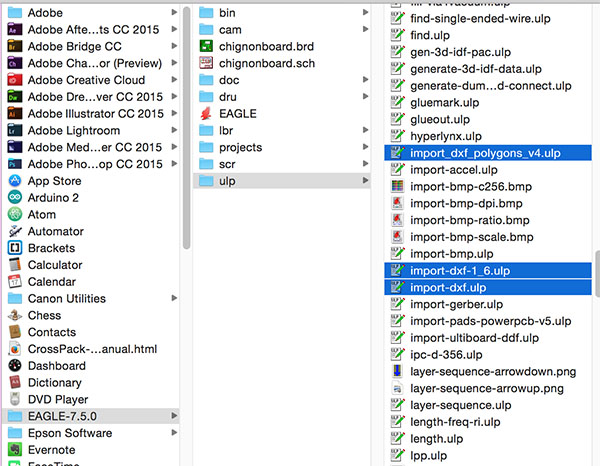Select ipc-d-356.ulp file
This screenshot has width=600, height=466.
click(x=488, y=355)
